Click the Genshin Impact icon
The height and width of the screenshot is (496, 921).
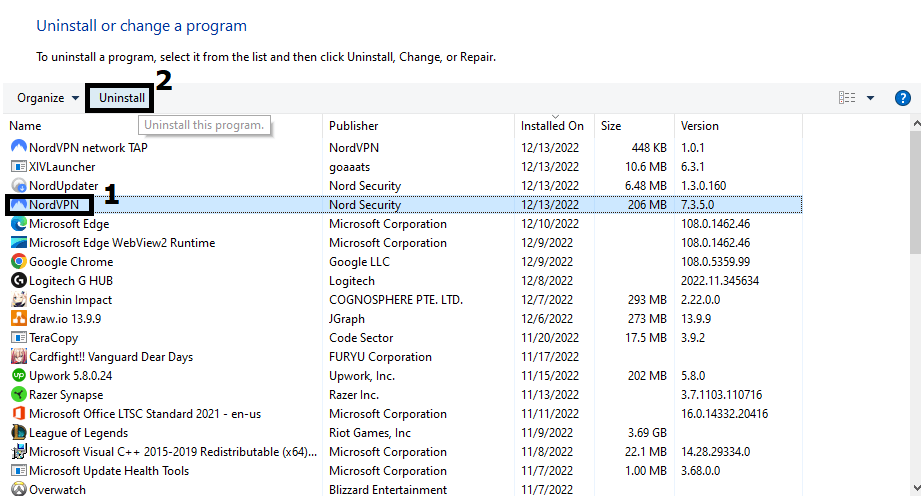click(19, 299)
